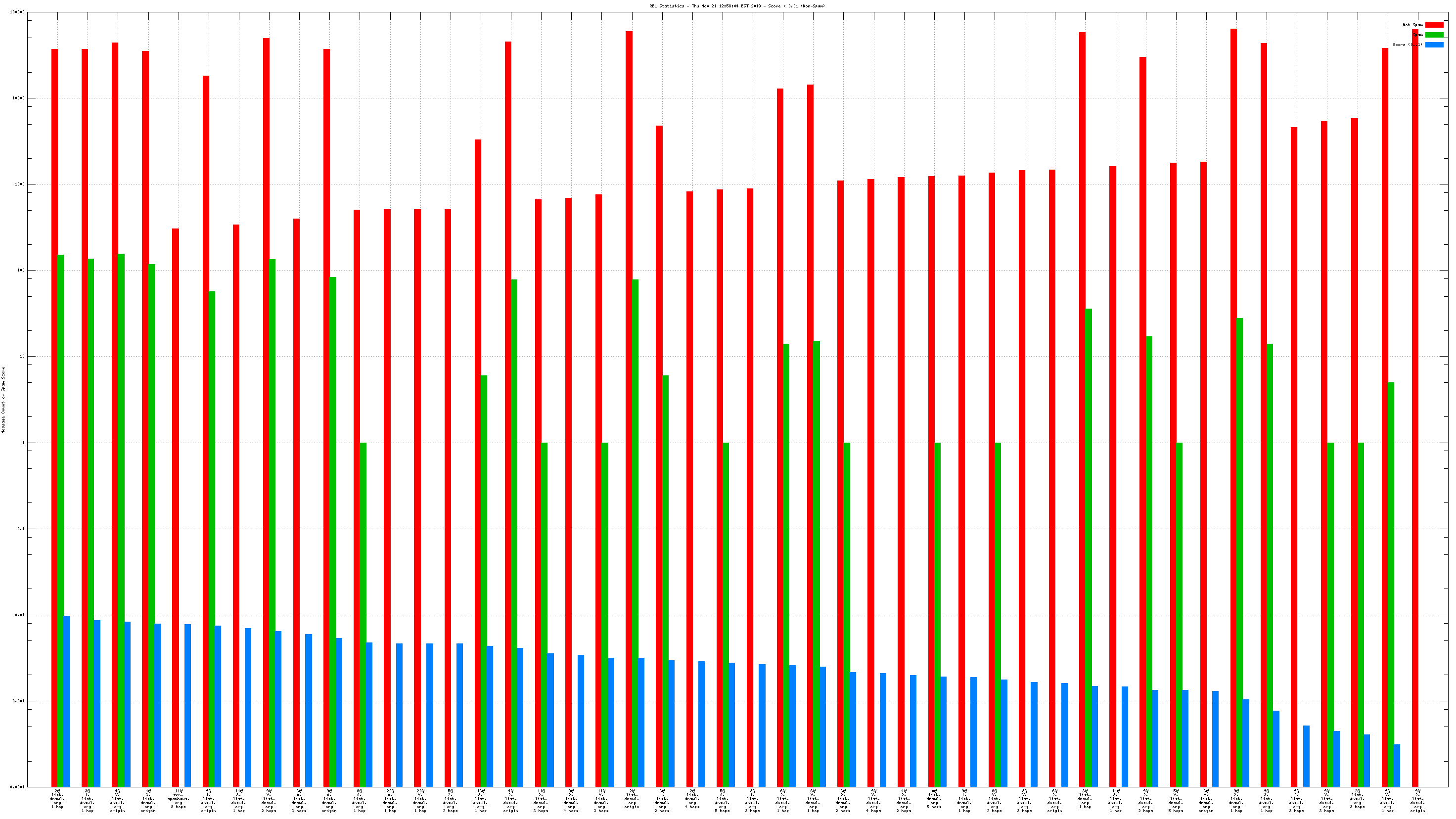Click the zen.spamhaus.org 8 hops axis label

point(179,799)
